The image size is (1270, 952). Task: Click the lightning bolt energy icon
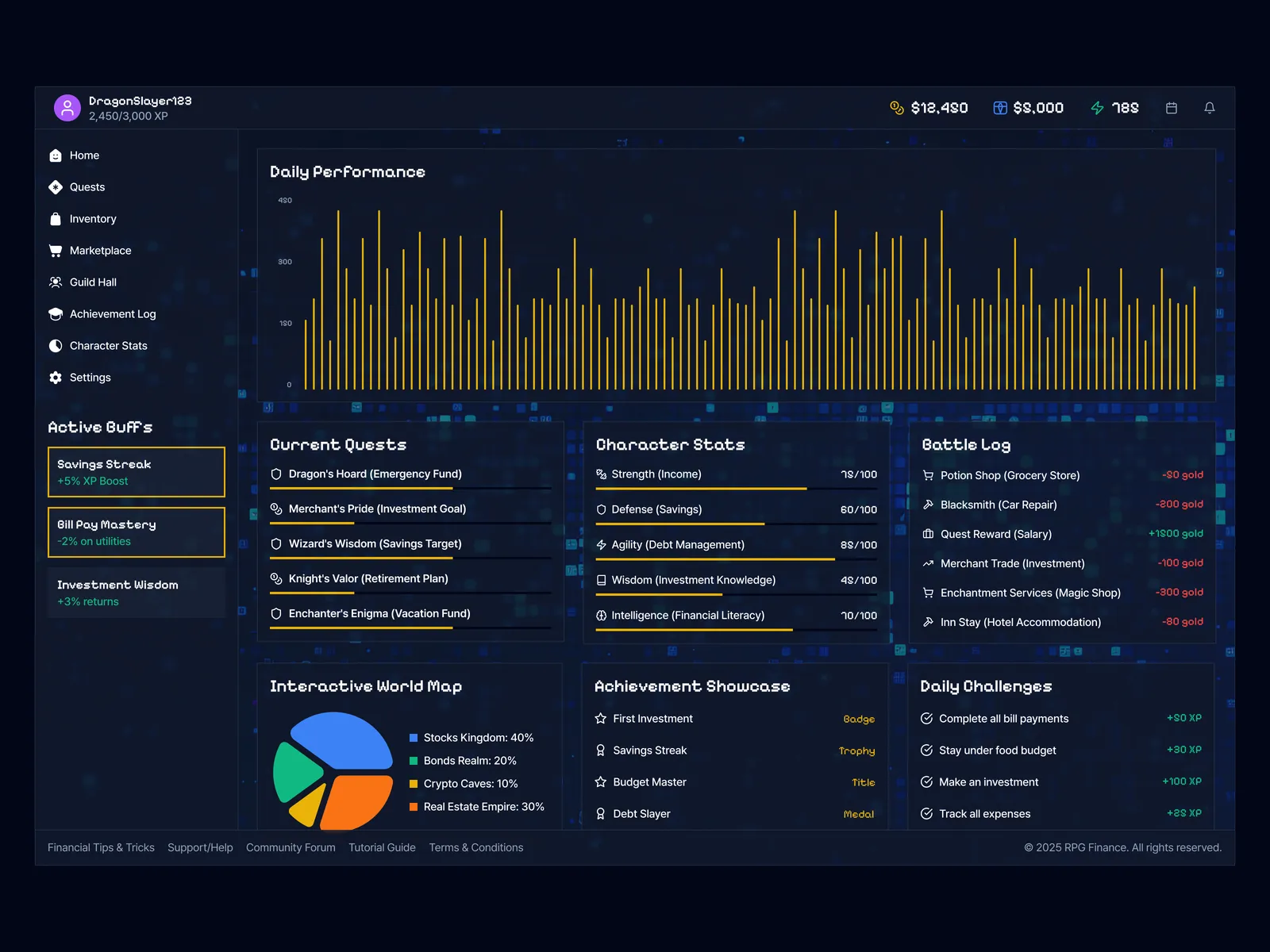(1097, 108)
